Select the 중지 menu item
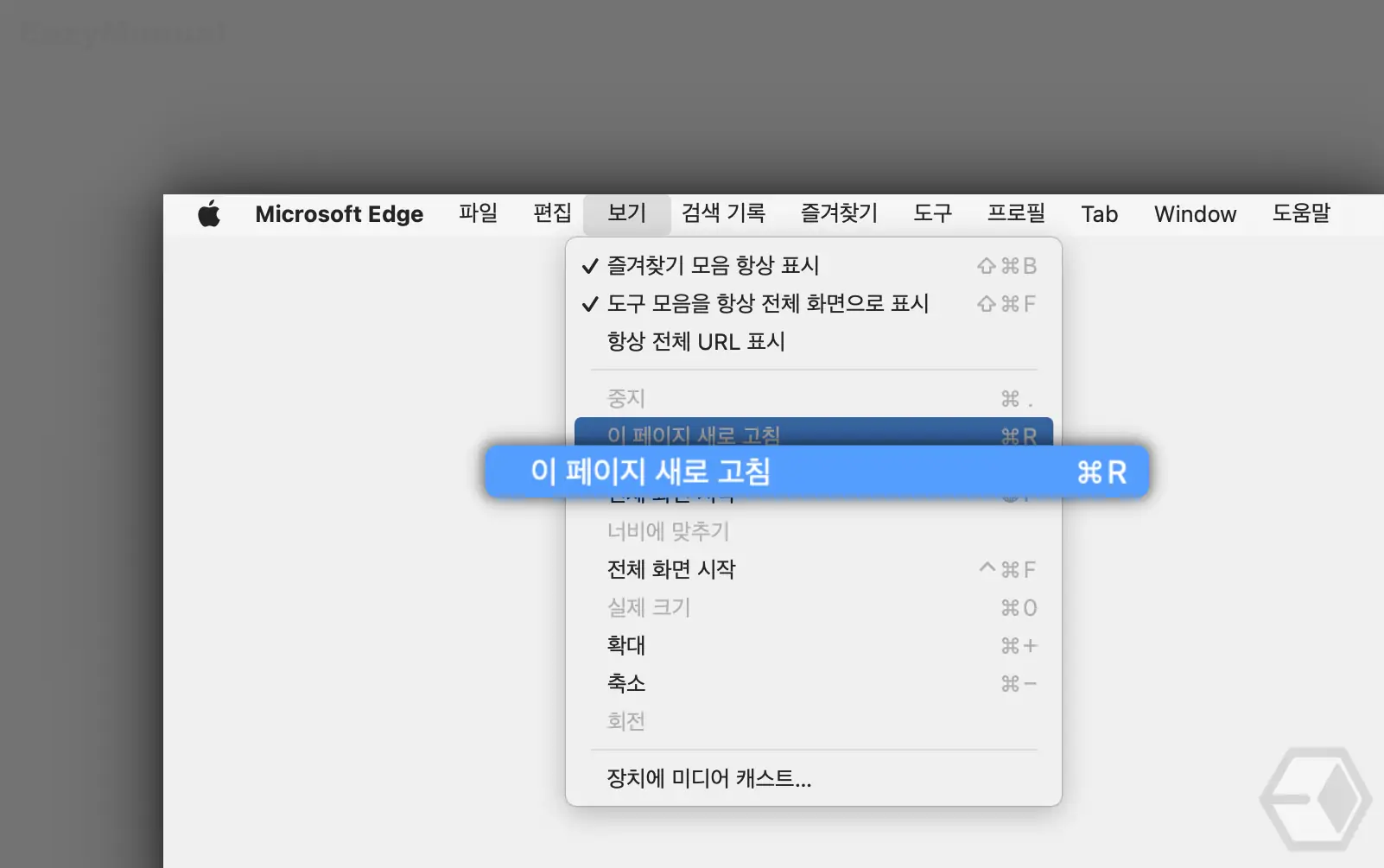1384x868 pixels. pyautogui.click(x=814, y=399)
